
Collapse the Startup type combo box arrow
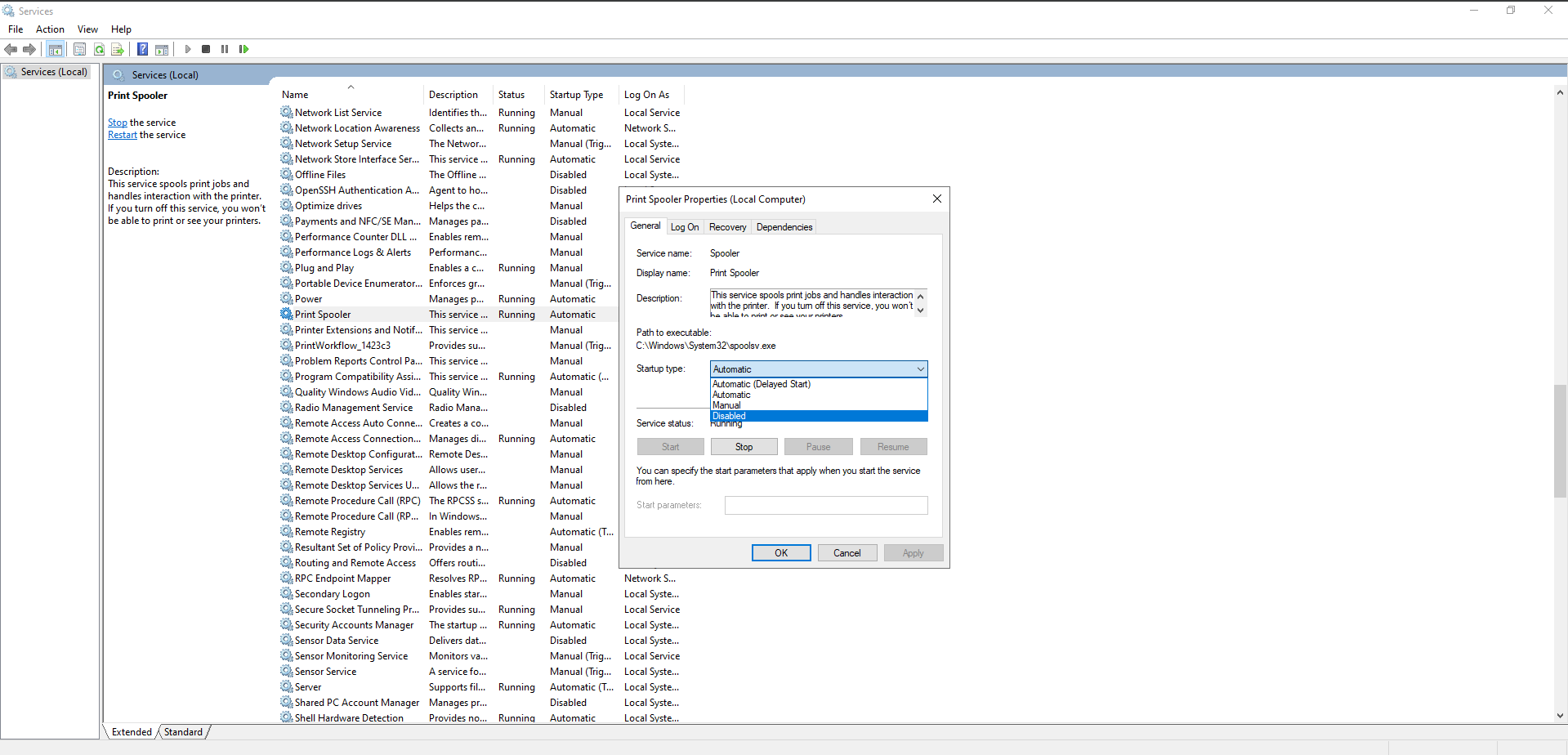point(920,369)
